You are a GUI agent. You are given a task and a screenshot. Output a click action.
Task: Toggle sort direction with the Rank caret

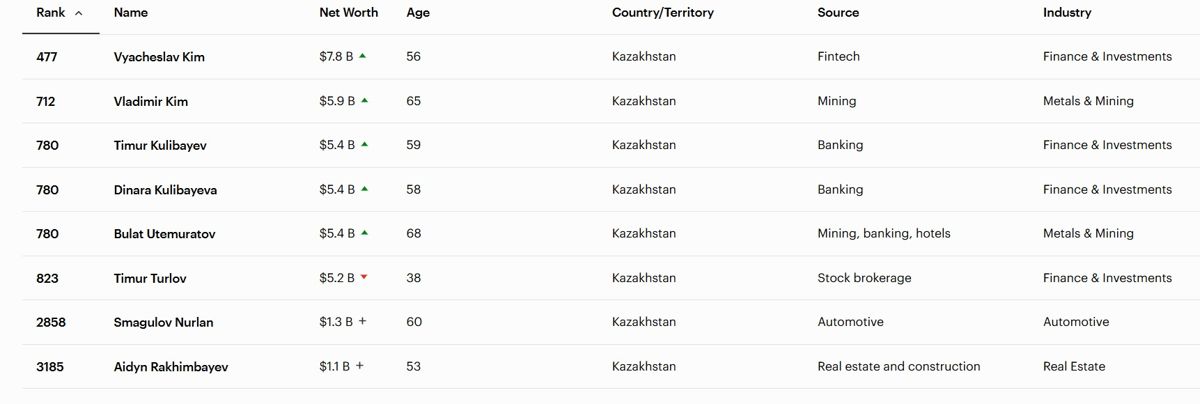click(x=79, y=13)
